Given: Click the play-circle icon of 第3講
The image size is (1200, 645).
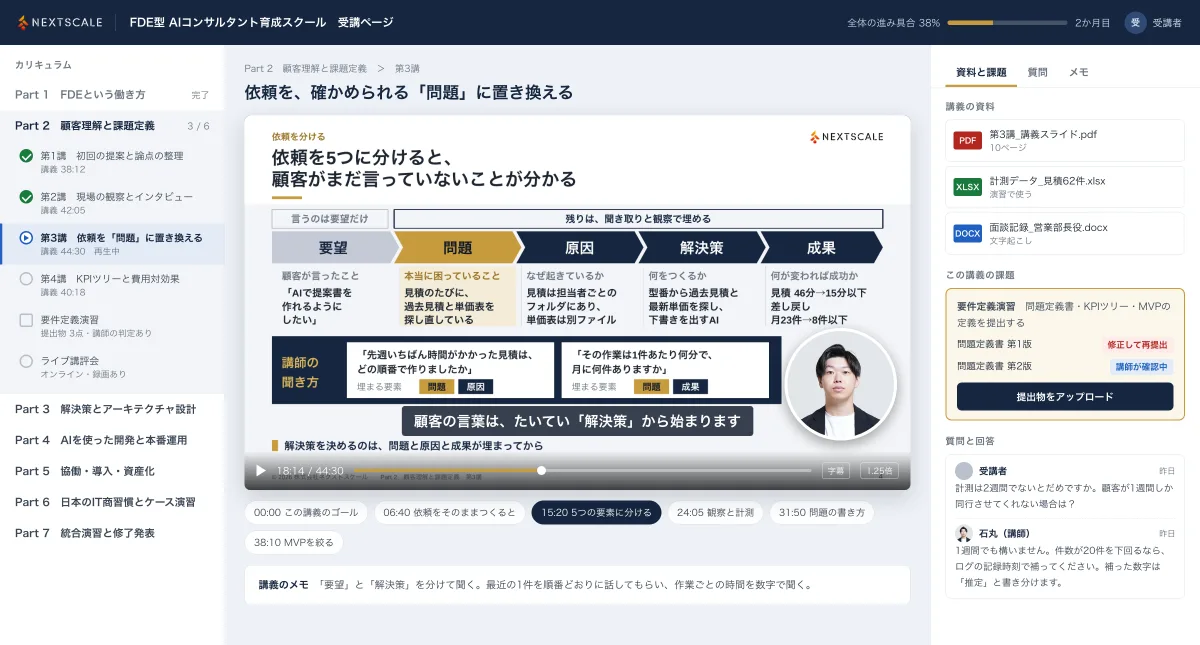Looking at the screenshot, I should (27, 238).
